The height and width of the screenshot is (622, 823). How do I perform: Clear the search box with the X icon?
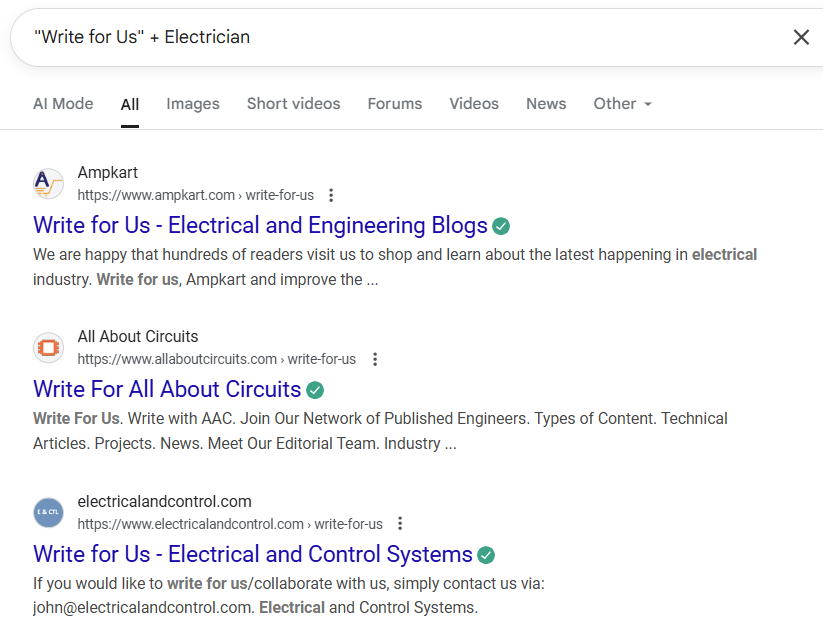801,37
